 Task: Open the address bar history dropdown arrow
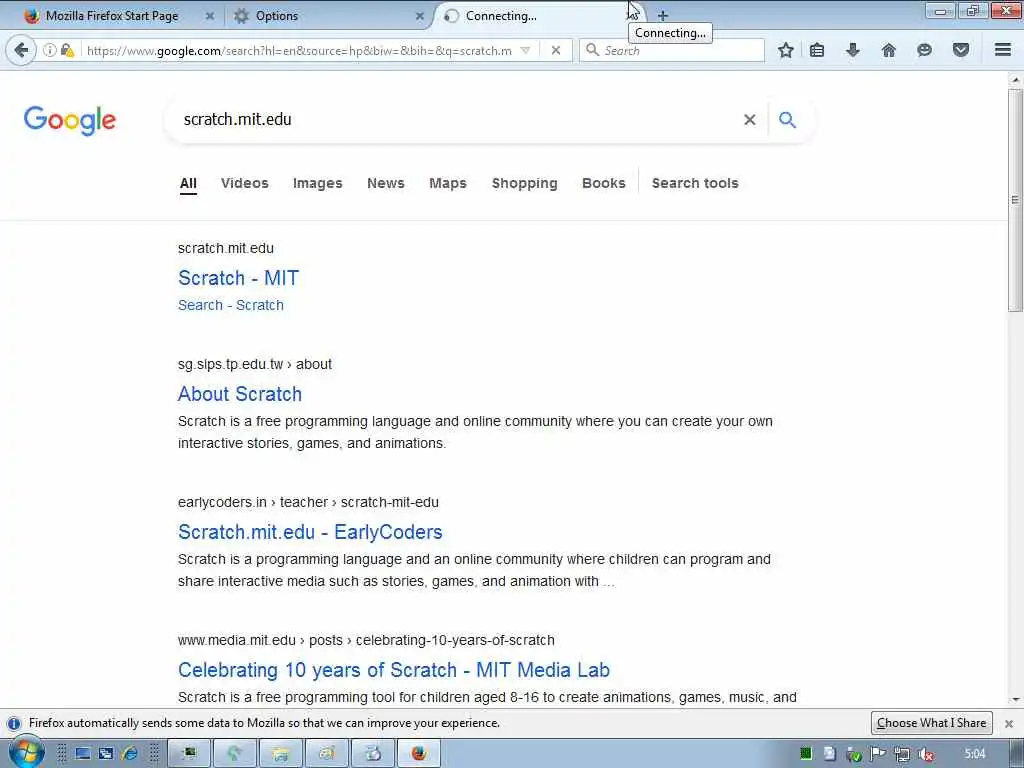click(525, 50)
